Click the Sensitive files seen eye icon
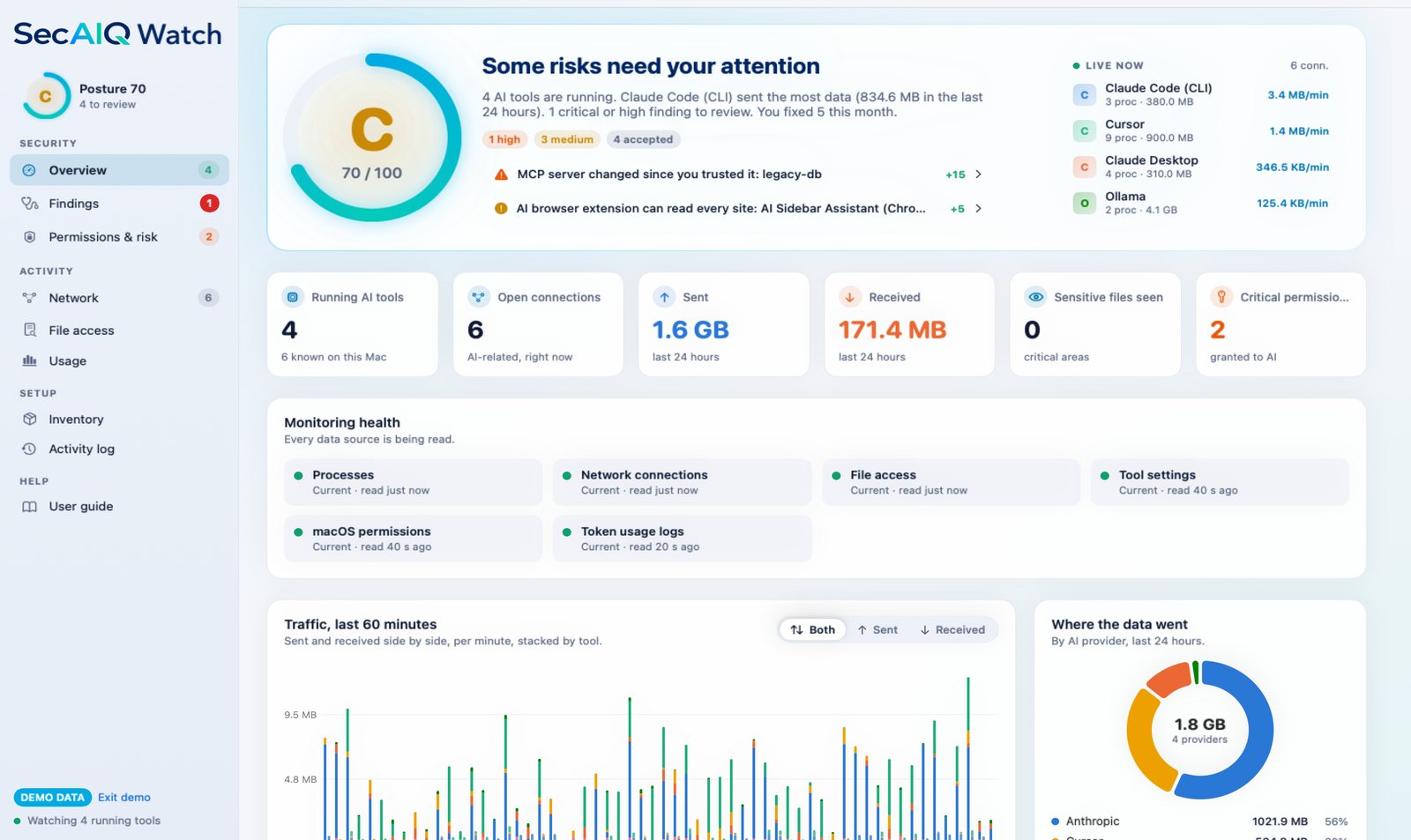 (1036, 297)
